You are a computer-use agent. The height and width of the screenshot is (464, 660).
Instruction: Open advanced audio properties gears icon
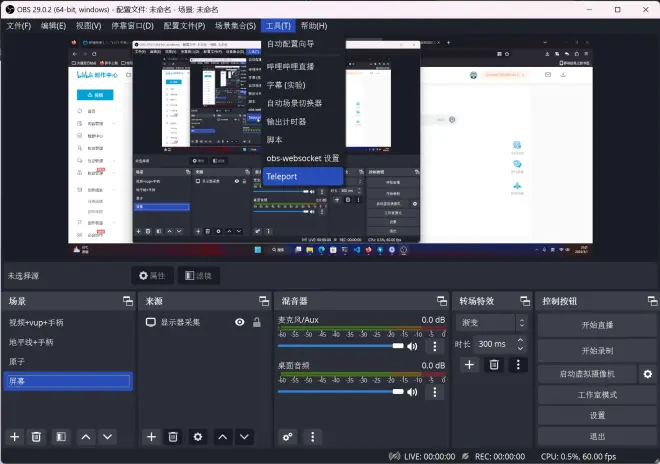point(288,437)
